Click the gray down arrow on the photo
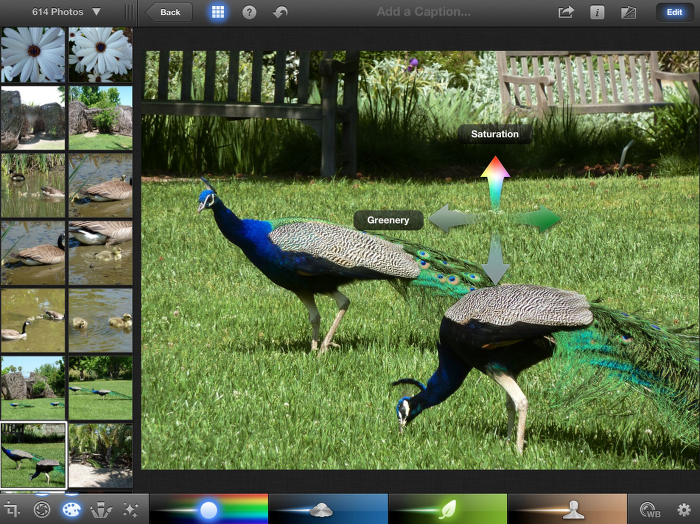 pyautogui.click(x=495, y=259)
